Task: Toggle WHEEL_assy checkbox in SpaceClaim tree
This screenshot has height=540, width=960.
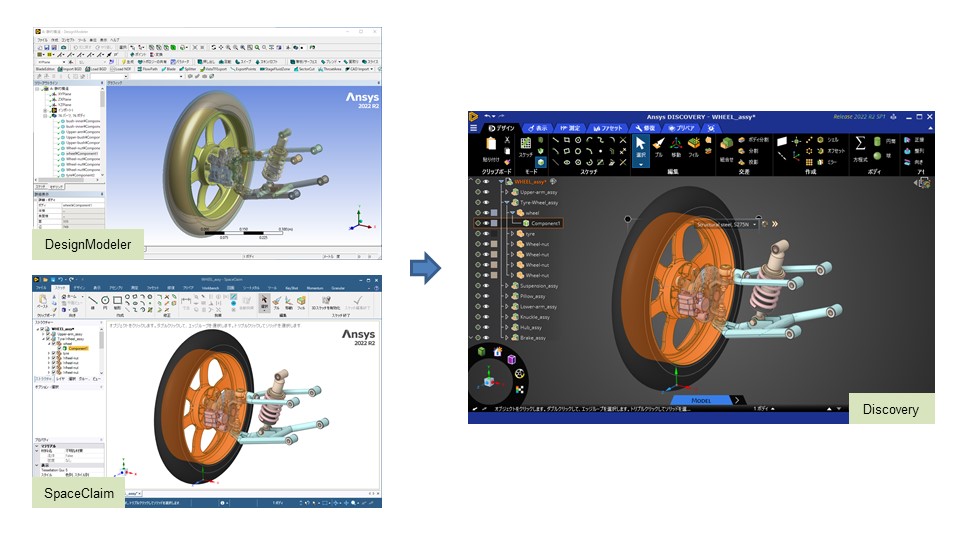Action: pyautogui.click(x=43, y=329)
